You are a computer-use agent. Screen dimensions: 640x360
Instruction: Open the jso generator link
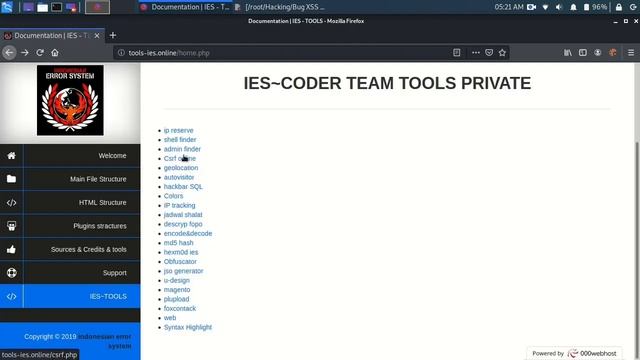[x=183, y=271]
